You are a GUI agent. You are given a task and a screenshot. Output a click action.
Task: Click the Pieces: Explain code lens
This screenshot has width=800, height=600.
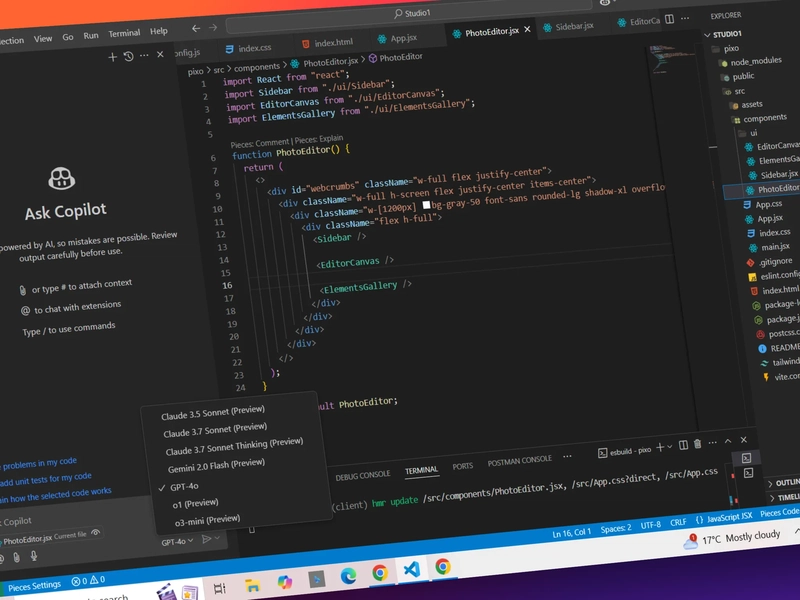coord(319,139)
